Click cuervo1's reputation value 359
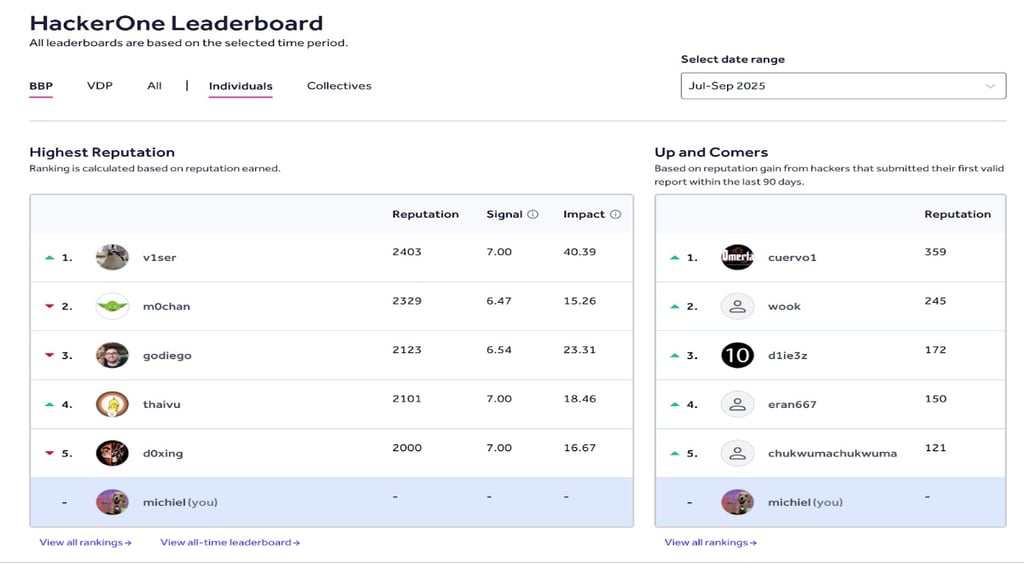This screenshot has height=563, width=1024. pos(935,251)
